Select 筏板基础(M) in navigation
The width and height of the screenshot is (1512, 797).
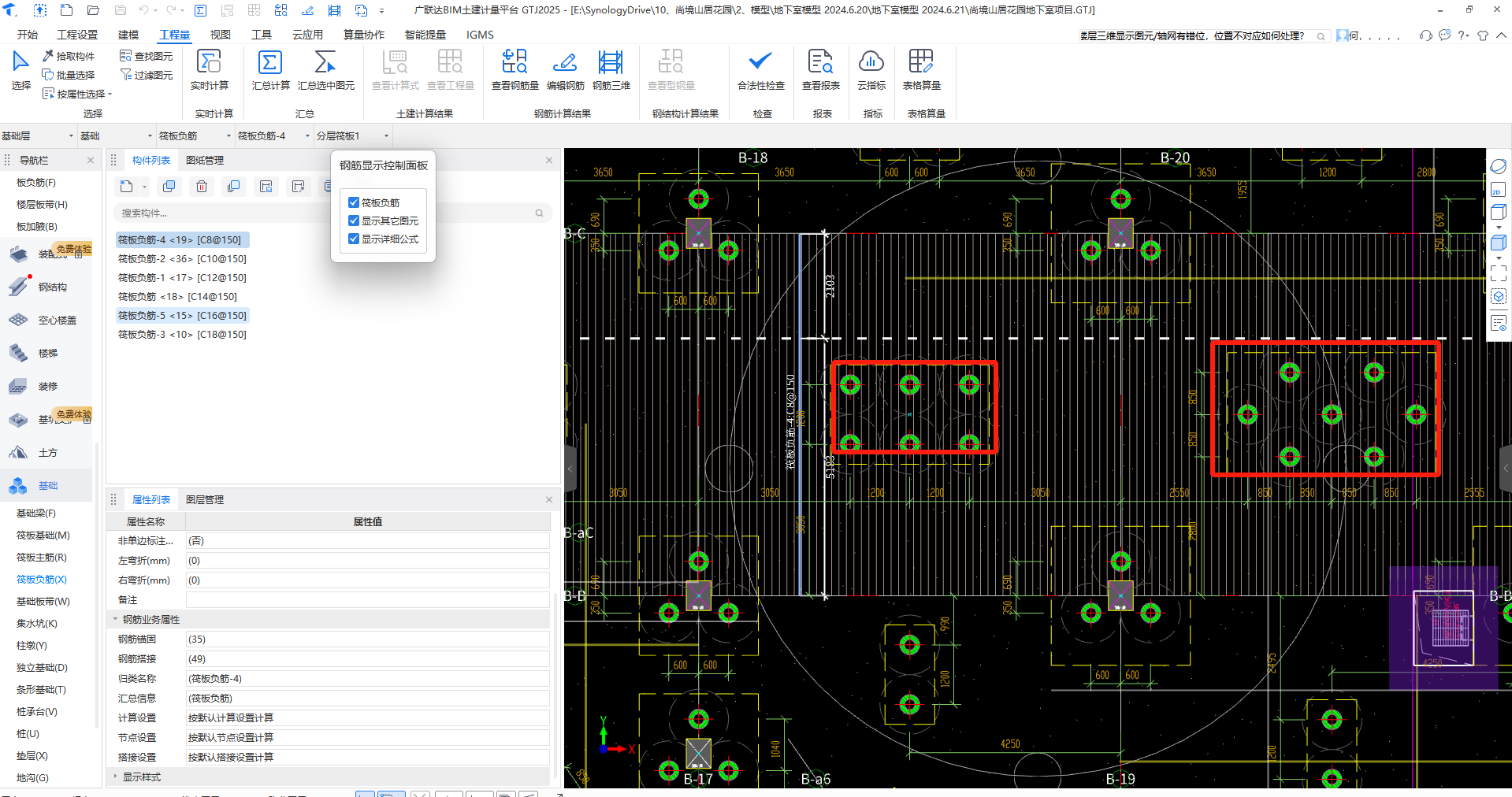tap(43, 536)
